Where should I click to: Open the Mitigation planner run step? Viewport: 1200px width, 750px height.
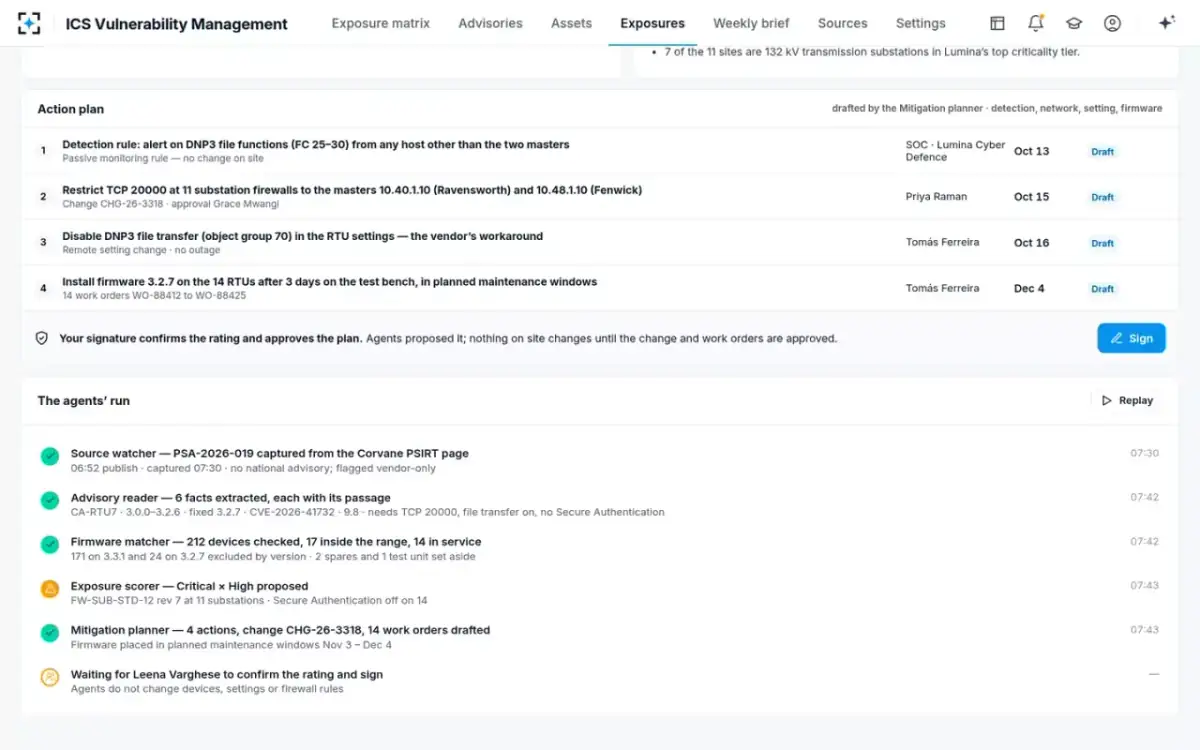[599, 636]
